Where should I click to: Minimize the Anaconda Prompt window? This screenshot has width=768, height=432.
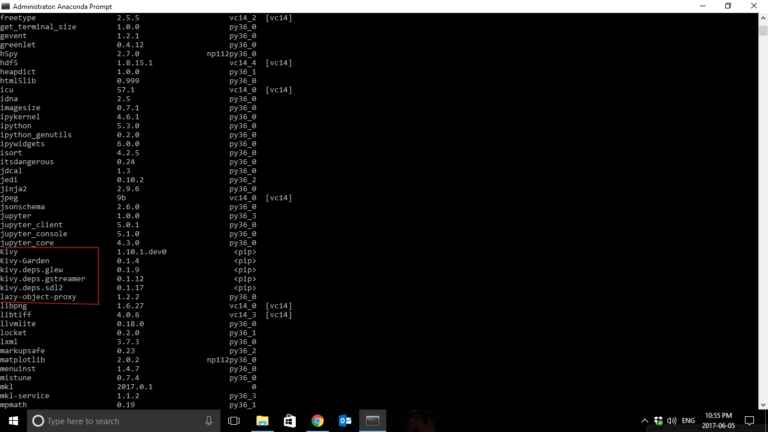click(703, 6)
